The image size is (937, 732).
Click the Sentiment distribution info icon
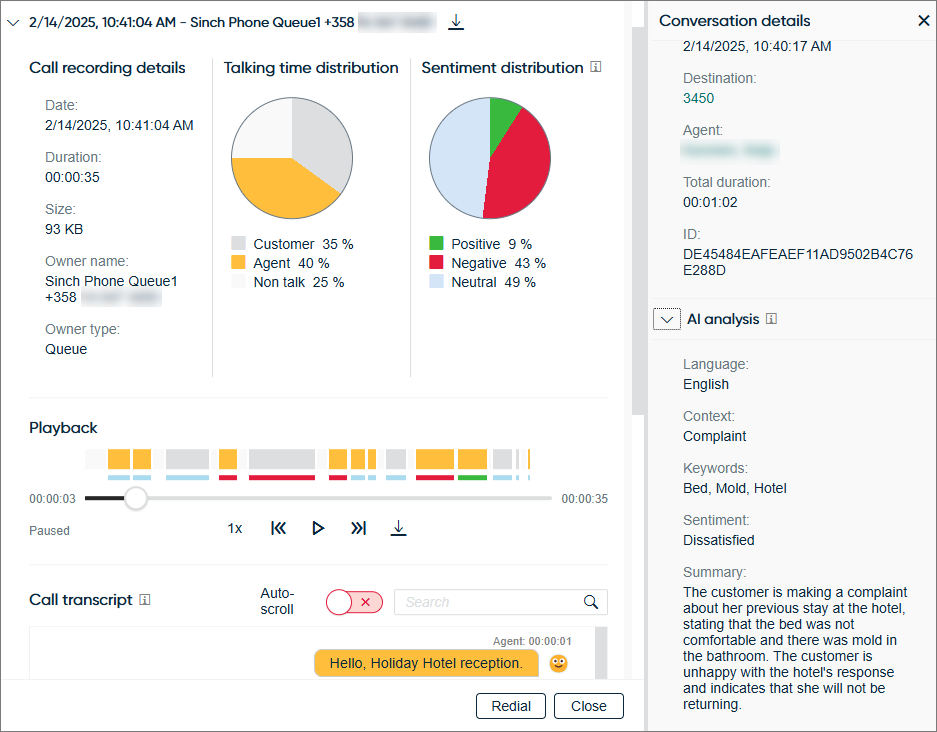(x=596, y=68)
